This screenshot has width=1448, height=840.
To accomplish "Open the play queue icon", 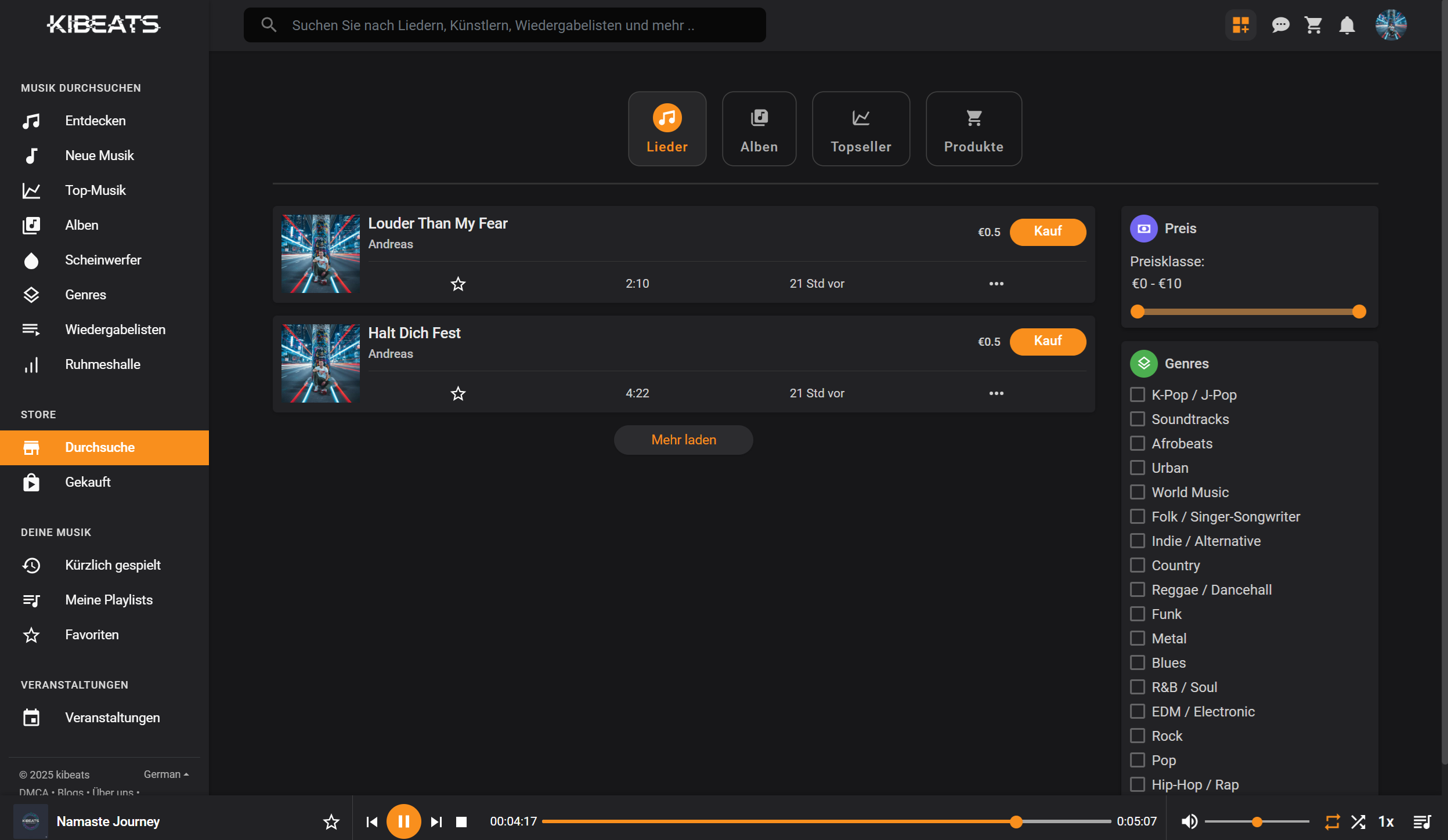I will [1422, 821].
